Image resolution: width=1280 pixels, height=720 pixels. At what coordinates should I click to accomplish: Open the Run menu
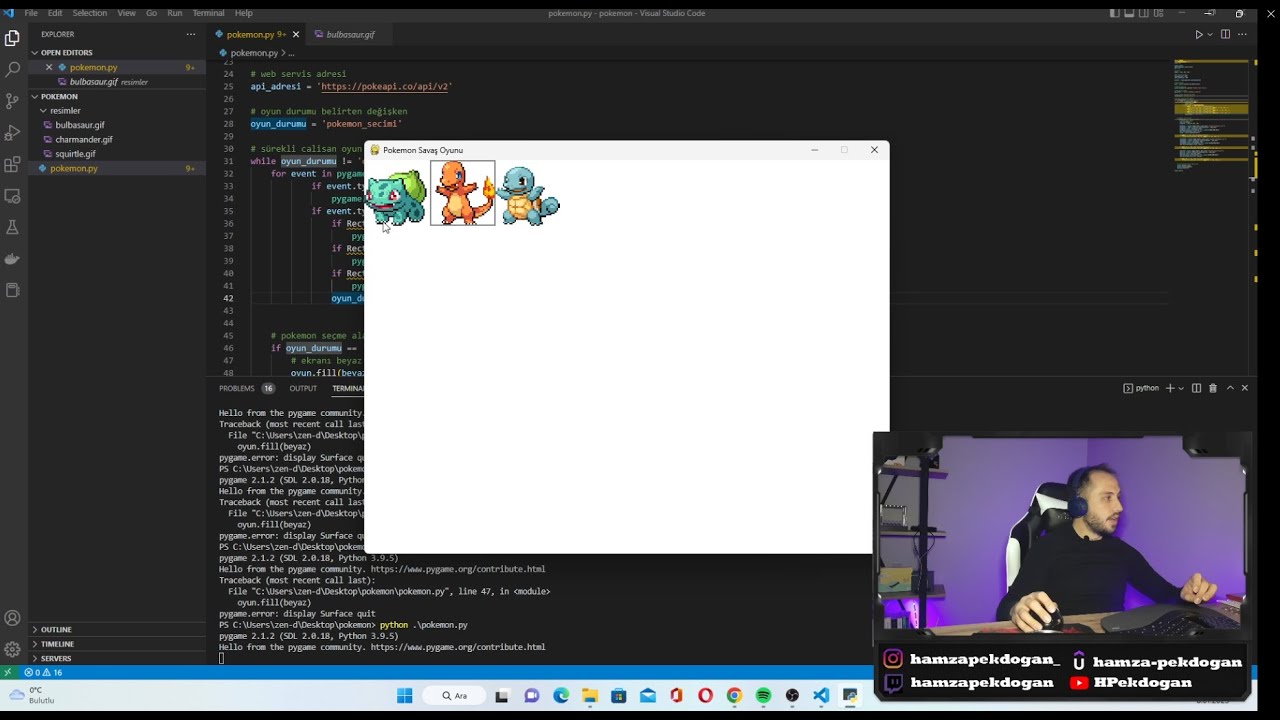pos(175,13)
